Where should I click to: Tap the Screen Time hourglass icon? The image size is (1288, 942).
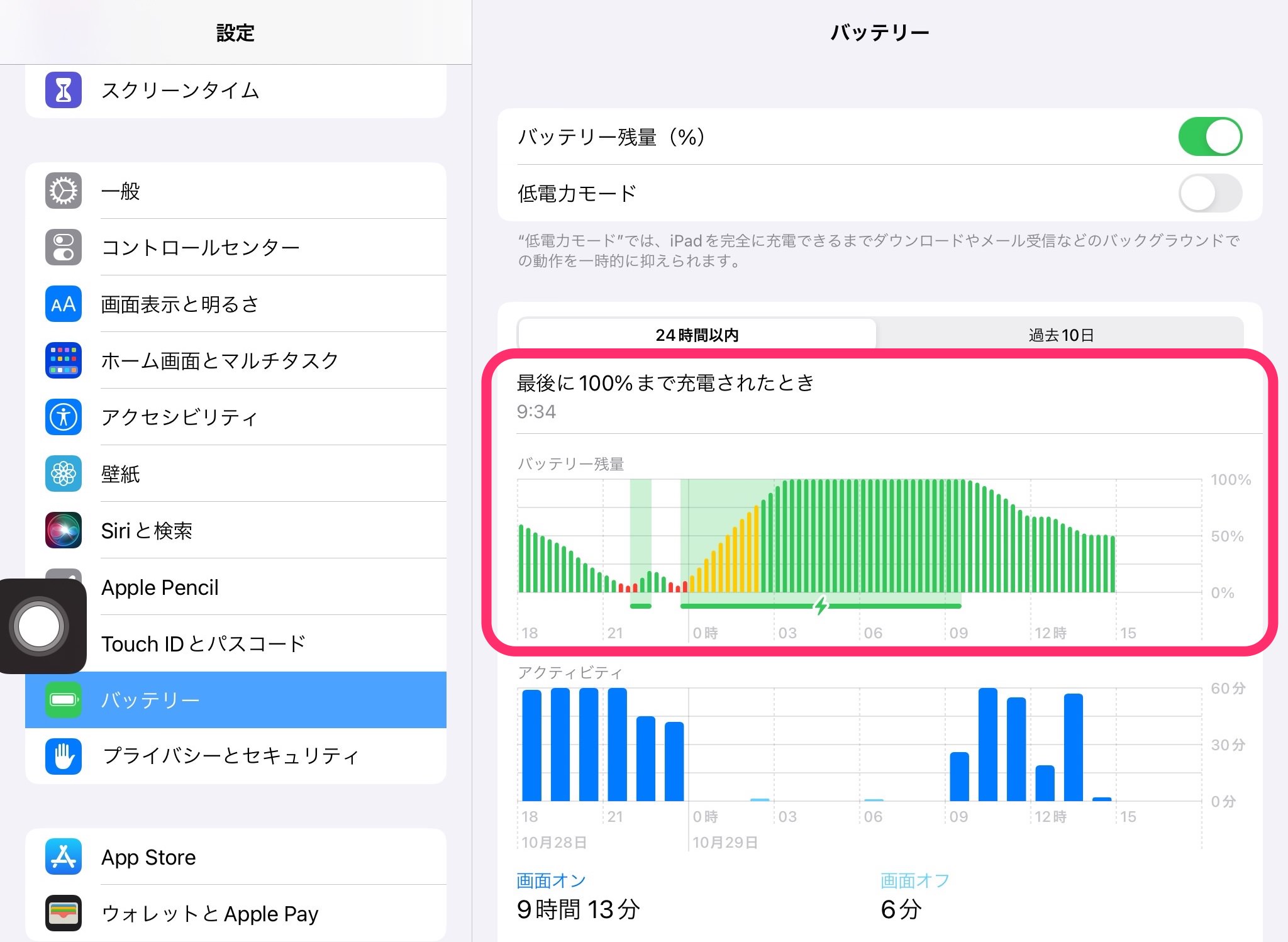(64, 90)
